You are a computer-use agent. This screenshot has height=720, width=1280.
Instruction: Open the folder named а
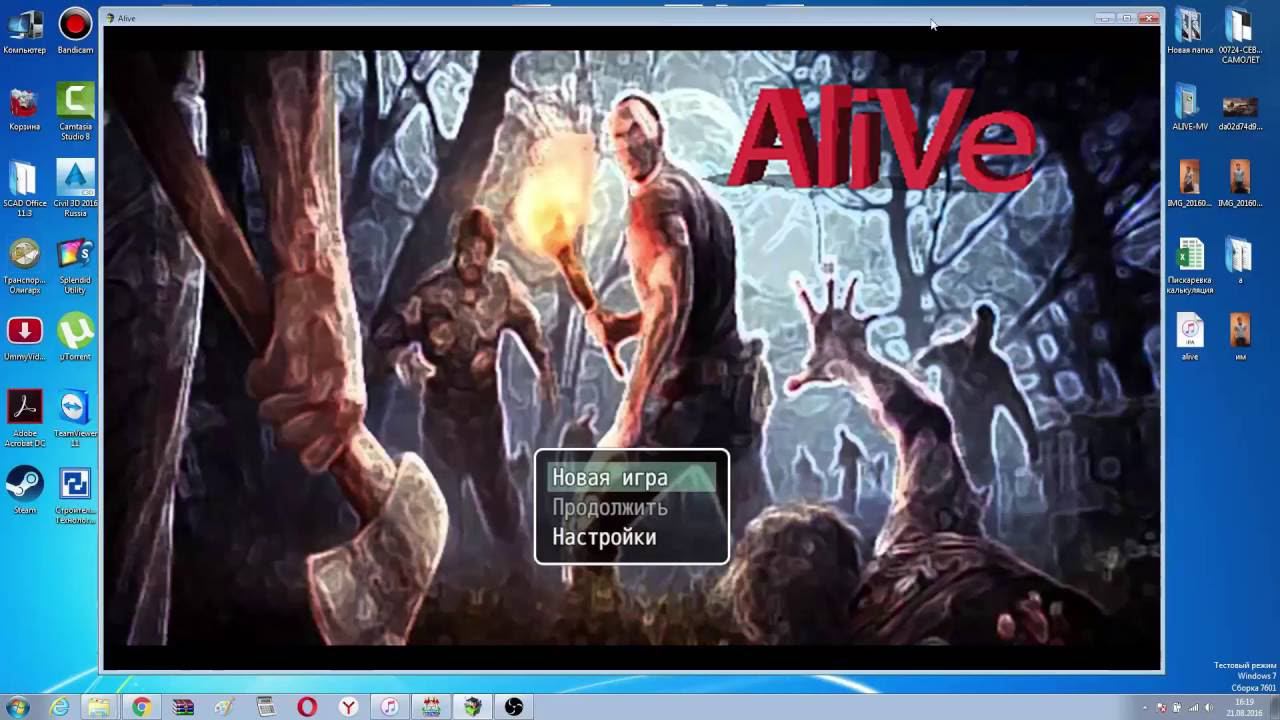pos(1240,262)
